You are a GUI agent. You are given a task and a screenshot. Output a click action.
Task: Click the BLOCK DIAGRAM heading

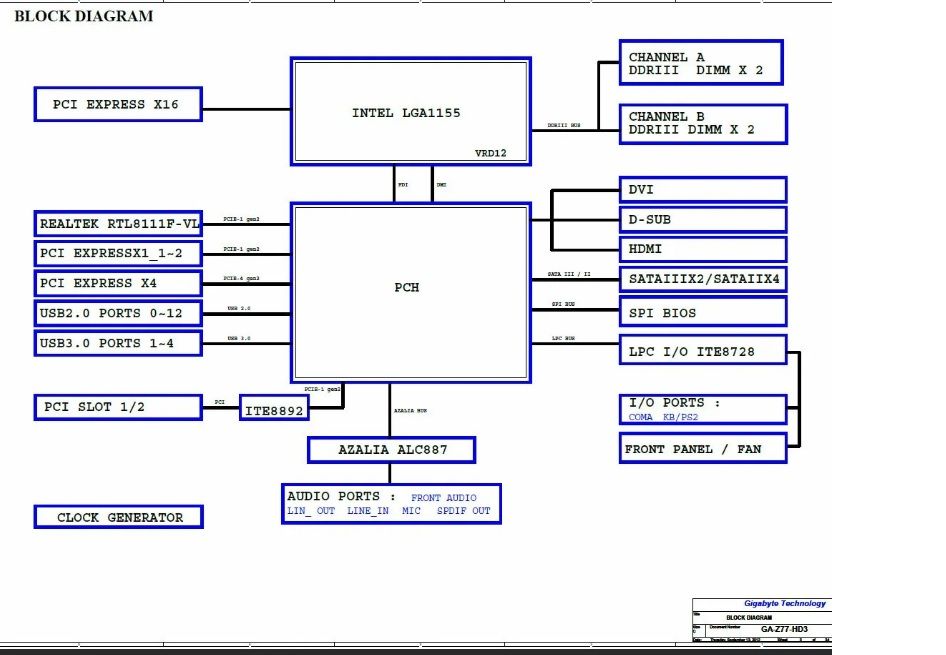point(84,16)
